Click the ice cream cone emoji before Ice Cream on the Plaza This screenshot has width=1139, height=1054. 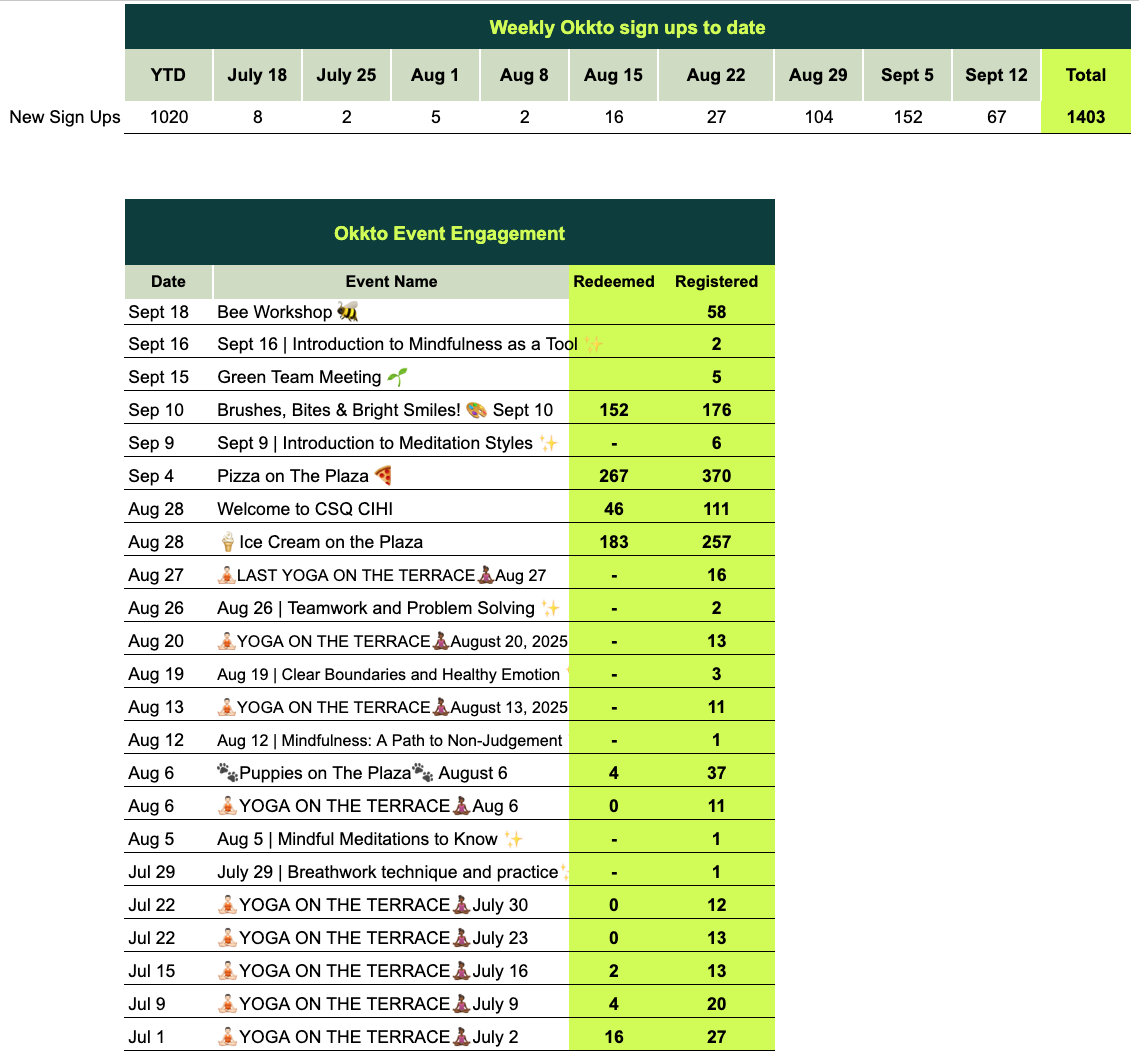pyautogui.click(x=227, y=542)
